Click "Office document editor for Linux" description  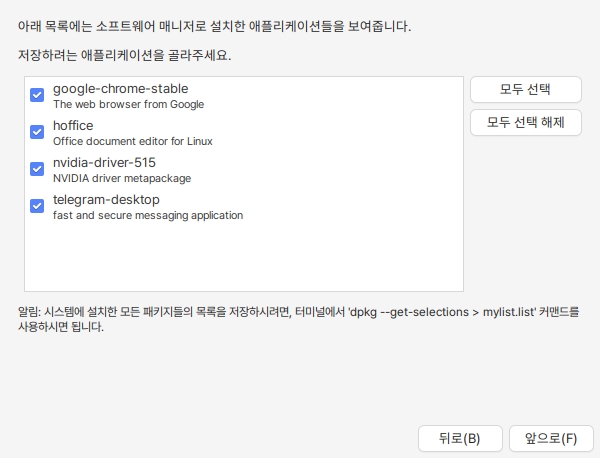(x=132, y=141)
